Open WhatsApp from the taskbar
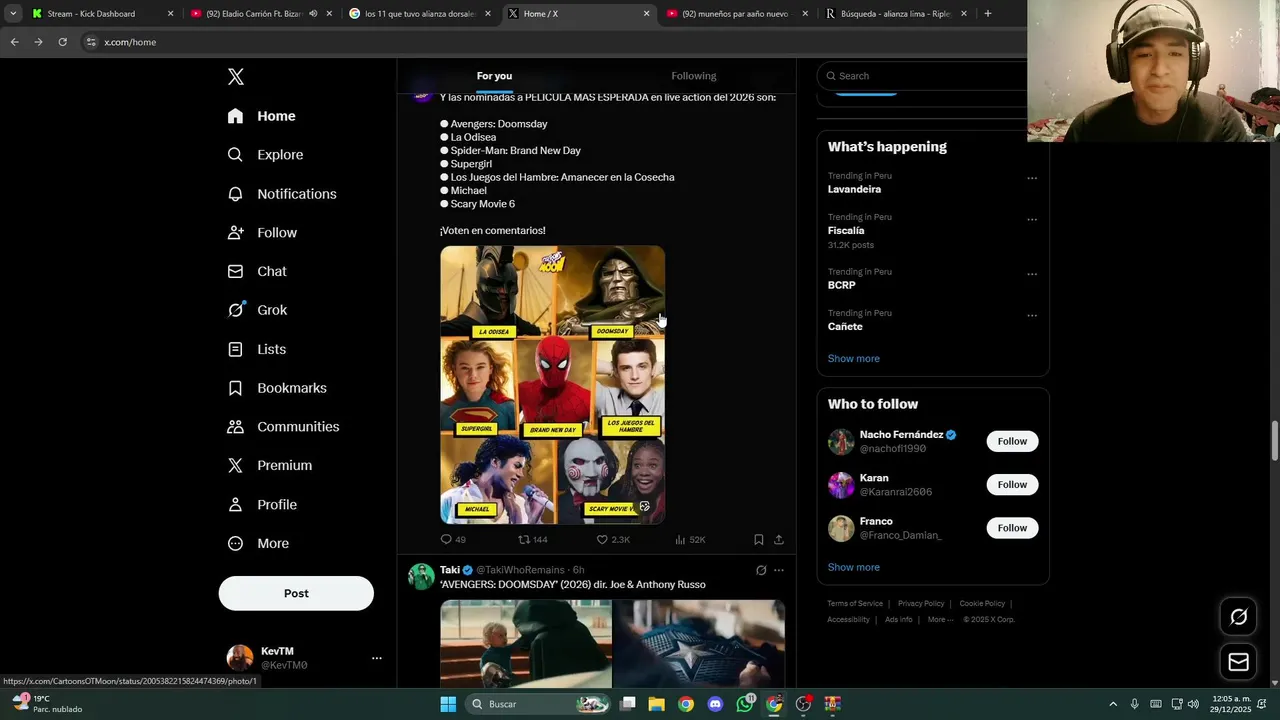 click(745, 704)
